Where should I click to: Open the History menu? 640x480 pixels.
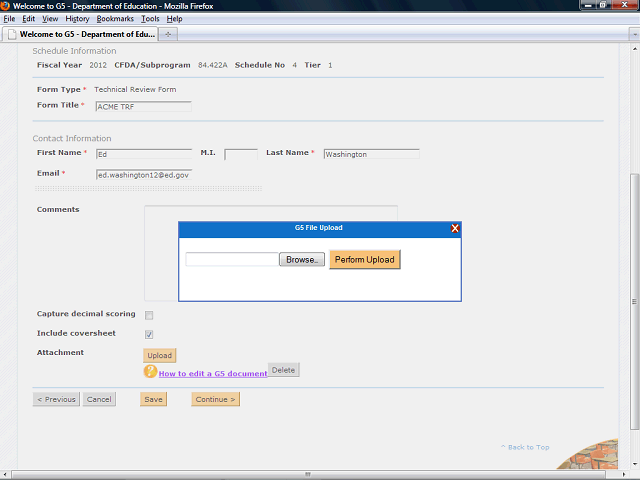tap(77, 19)
